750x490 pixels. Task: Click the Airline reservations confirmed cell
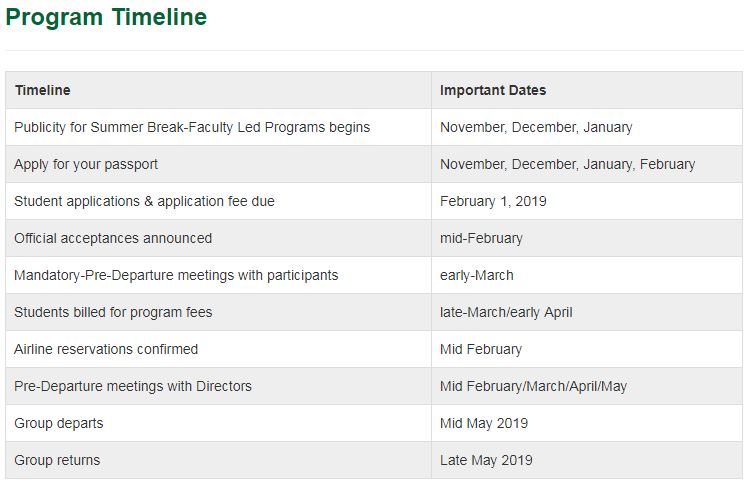coord(106,349)
